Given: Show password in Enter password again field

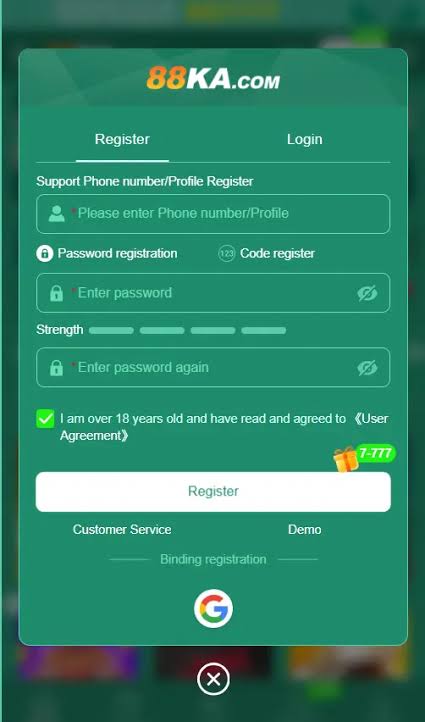Looking at the screenshot, I should (x=367, y=368).
